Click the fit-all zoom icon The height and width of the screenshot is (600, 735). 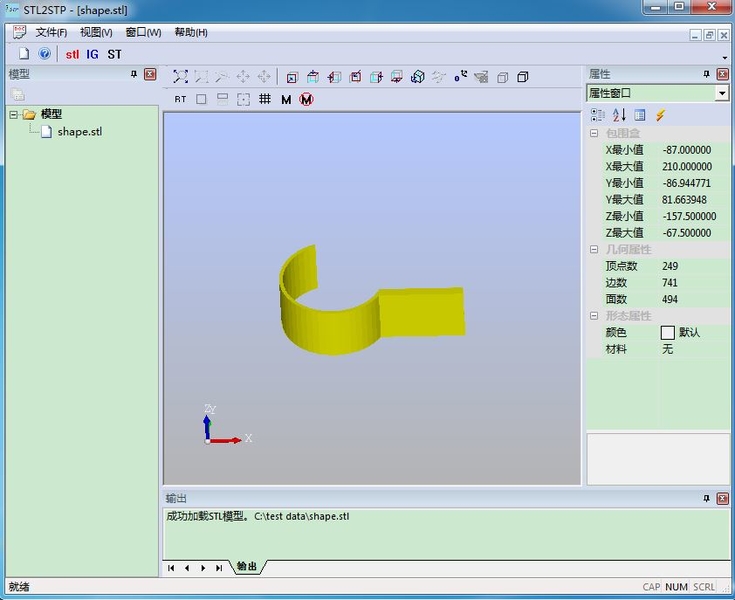pos(180,76)
